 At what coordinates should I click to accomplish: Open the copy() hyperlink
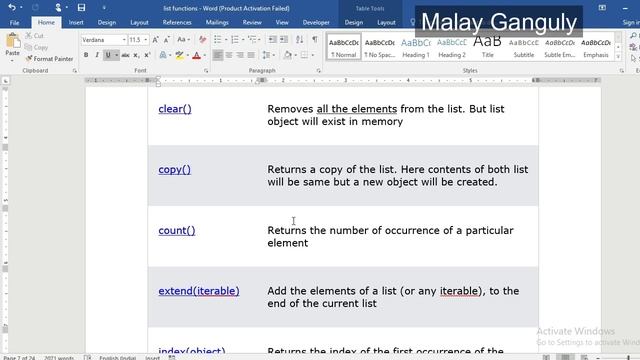(174, 169)
